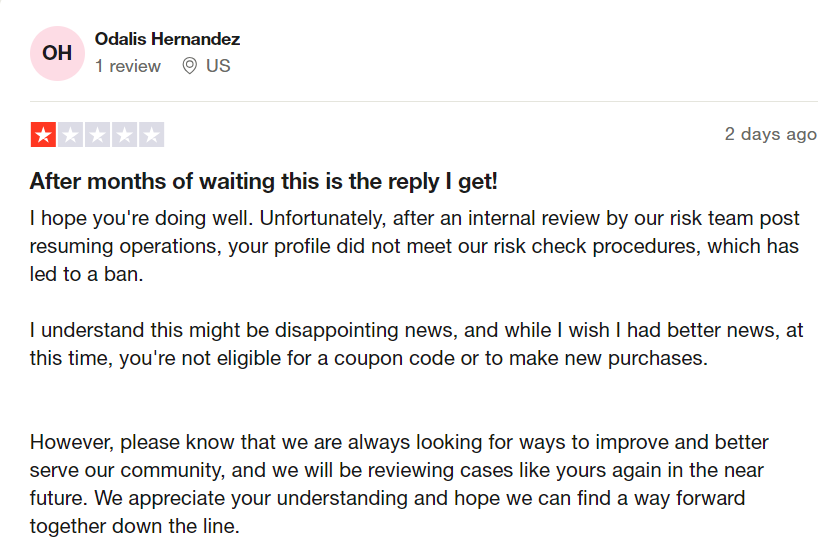This screenshot has height=546, width=830.
Task: Open the 'After months of waiting' review title
Action: pyautogui.click(x=264, y=181)
